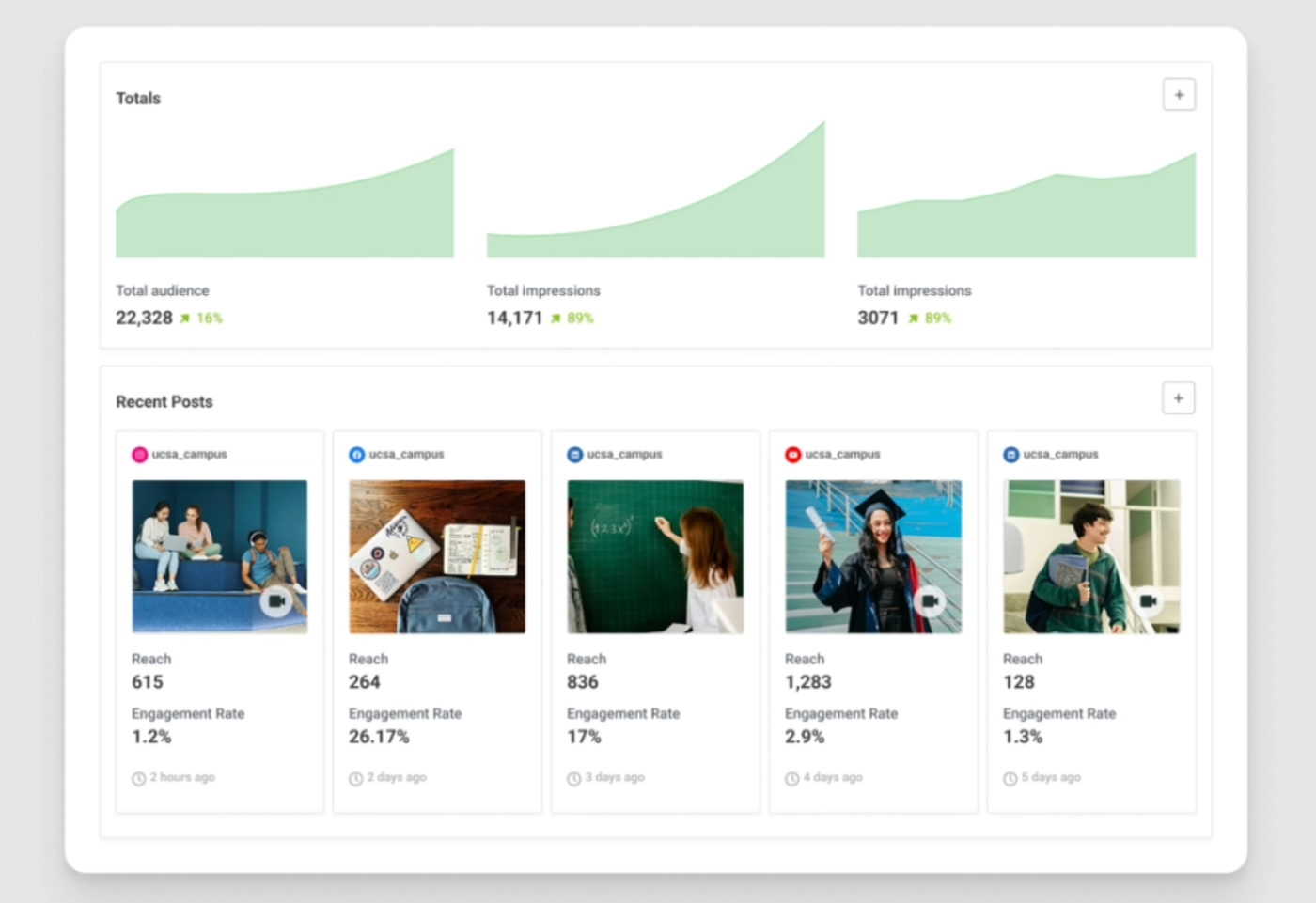Click the "14,171" total impressions value
Viewport: 1316px width, 903px height.
click(x=515, y=319)
